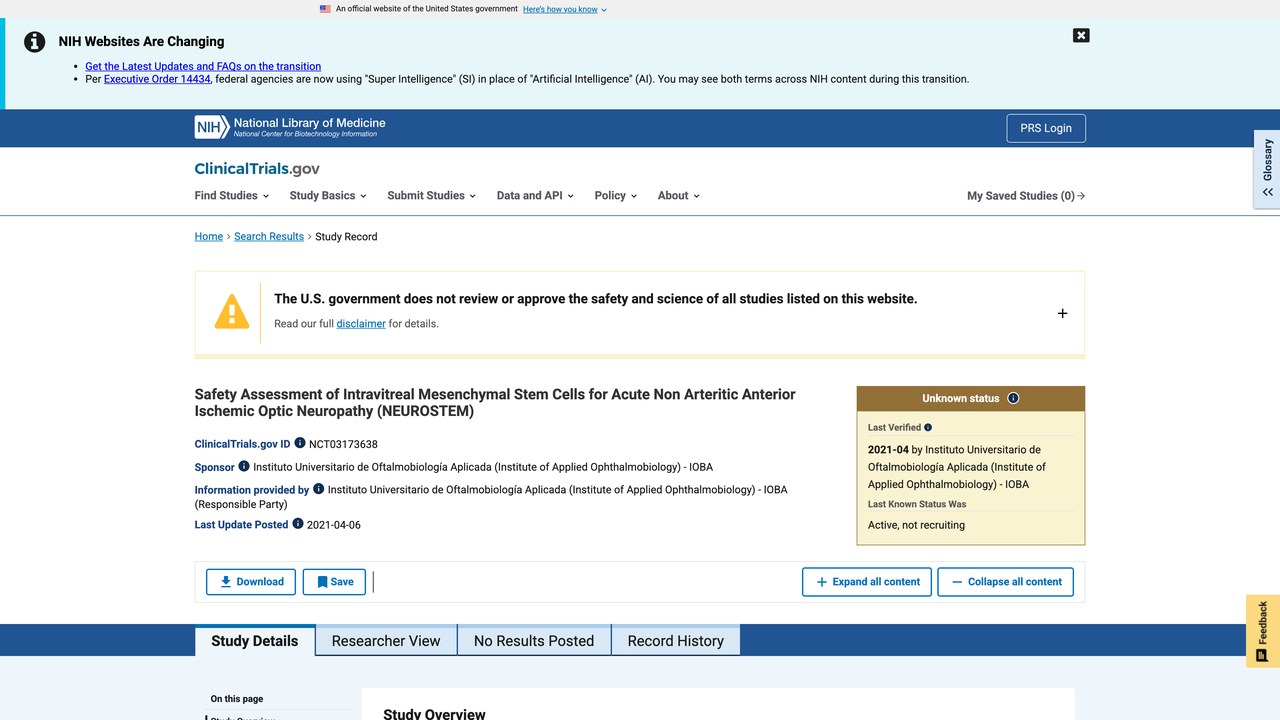Image resolution: width=1280 pixels, height=720 pixels.
Task: Switch to the Researcher View tab
Action: click(386, 641)
